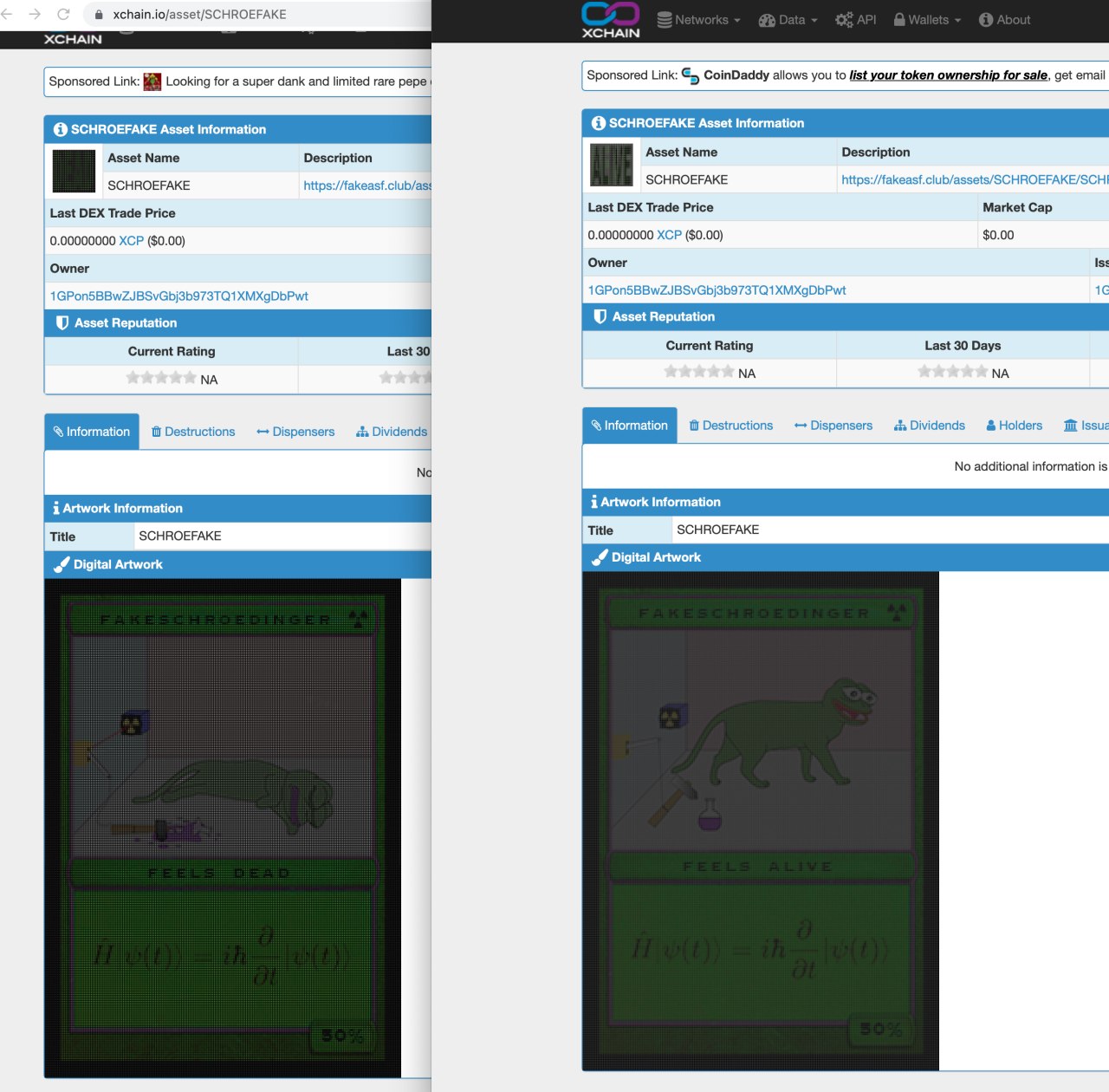The width and height of the screenshot is (1109, 1092).
Task: Open owner address 1GPon5BB in left window
Action: click(x=179, y=296)
